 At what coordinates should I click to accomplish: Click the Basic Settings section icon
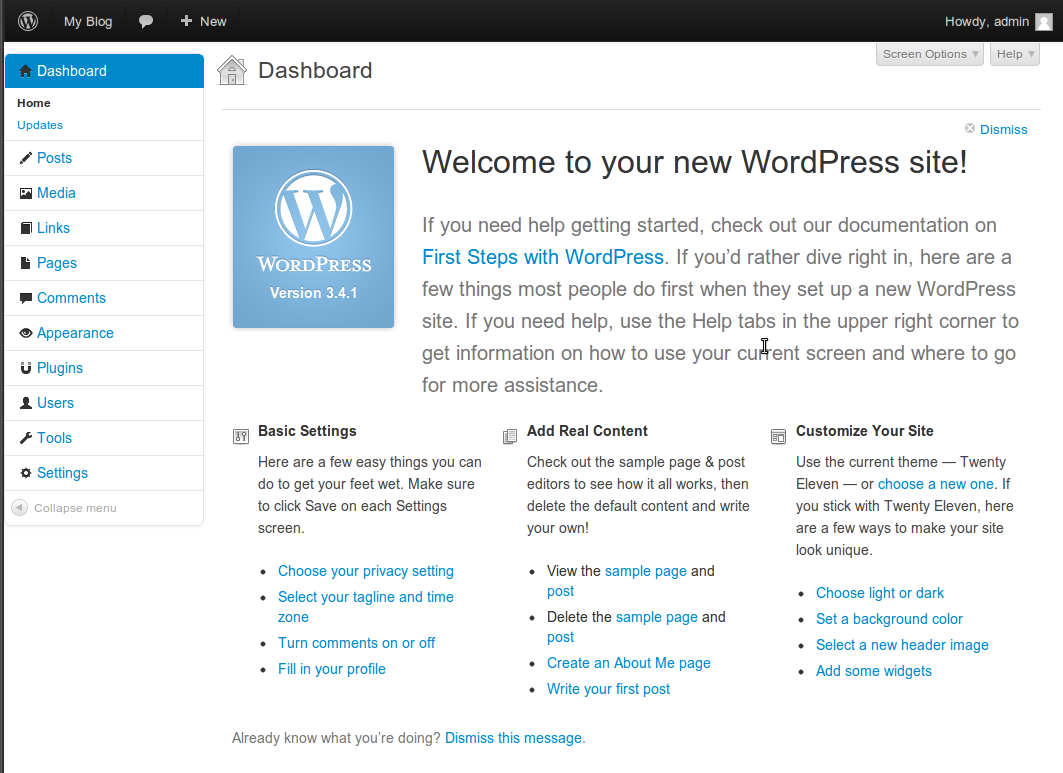241,436
